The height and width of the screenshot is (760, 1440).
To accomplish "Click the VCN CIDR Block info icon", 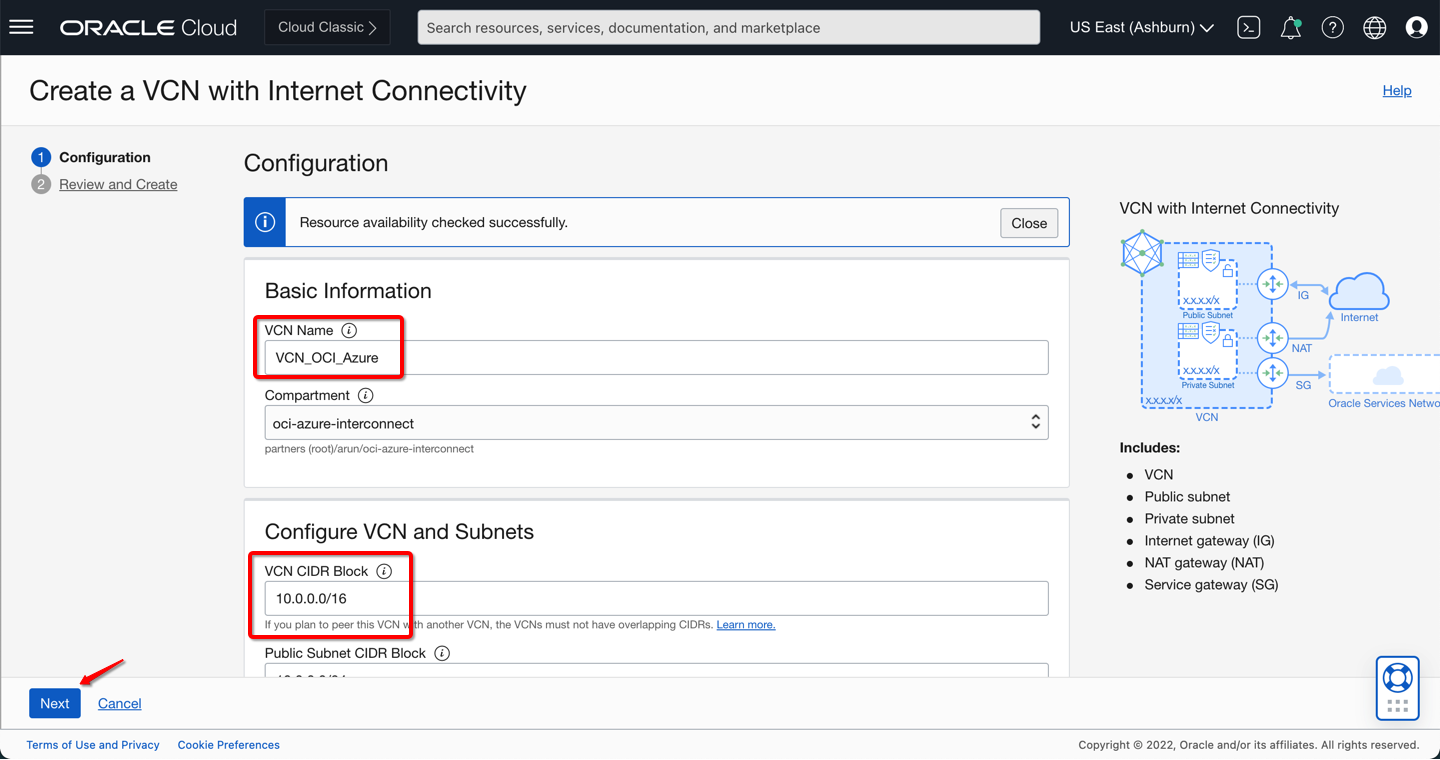I will tap(384, 572).
